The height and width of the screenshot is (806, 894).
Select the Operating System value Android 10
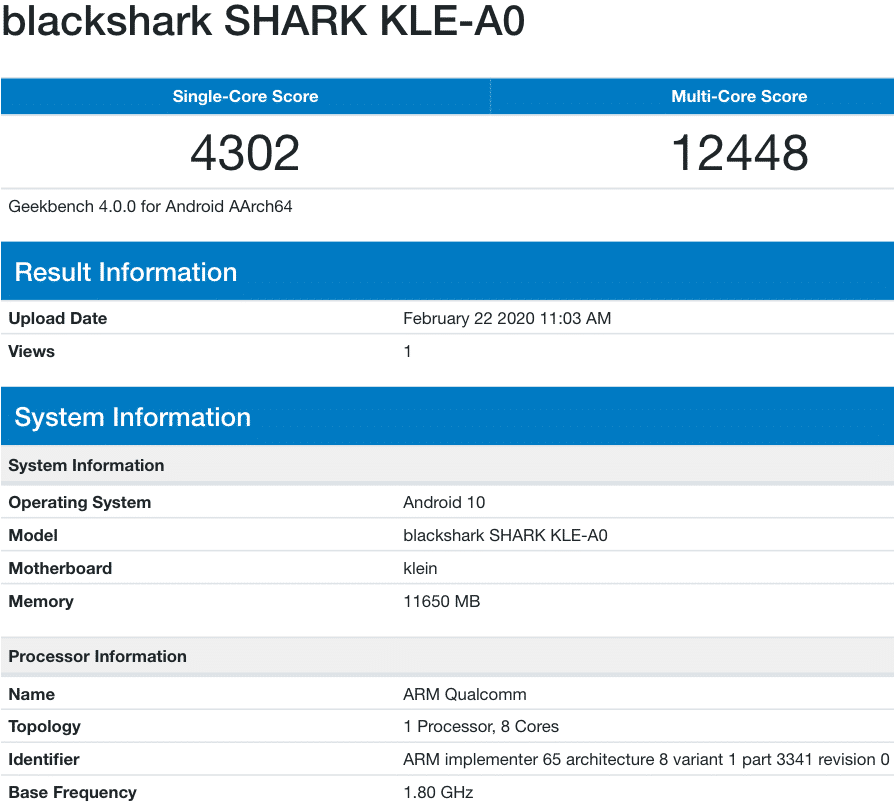(x=441, y=502)
